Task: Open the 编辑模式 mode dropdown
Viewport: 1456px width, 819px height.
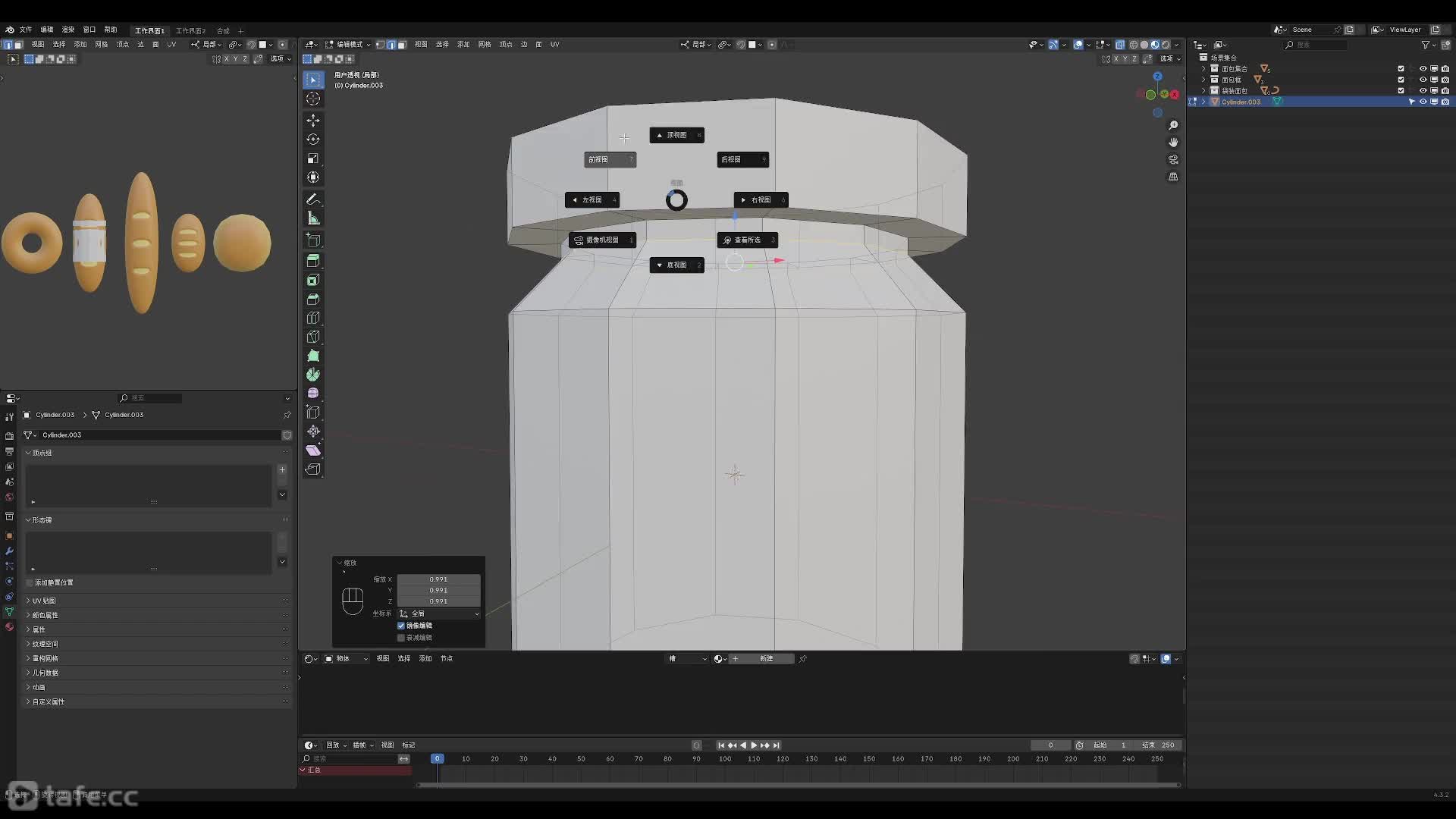Action: click(349, 45)
